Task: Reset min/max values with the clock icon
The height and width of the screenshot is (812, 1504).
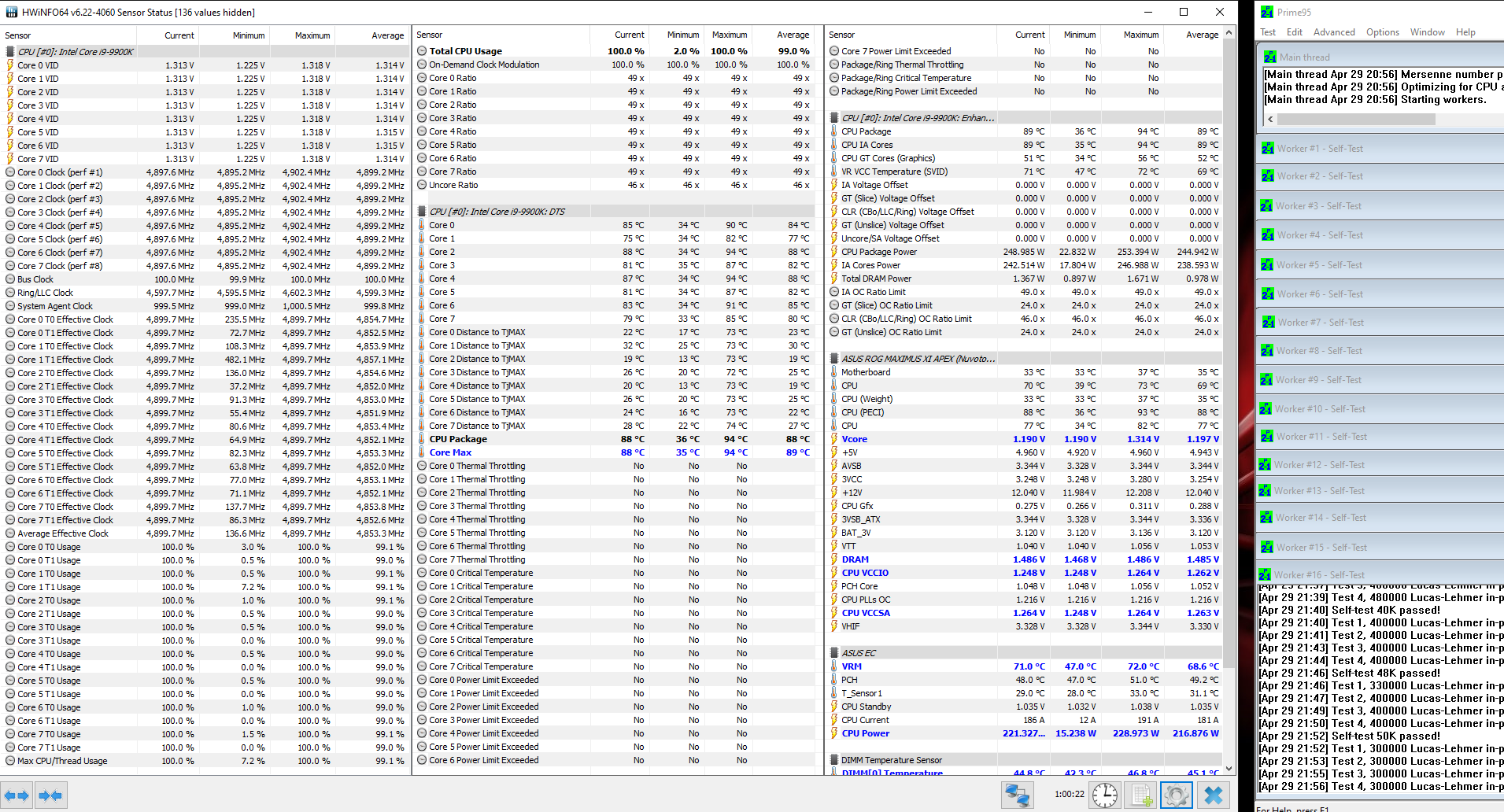Action: pyautogui.click(x=1105, y=795)
